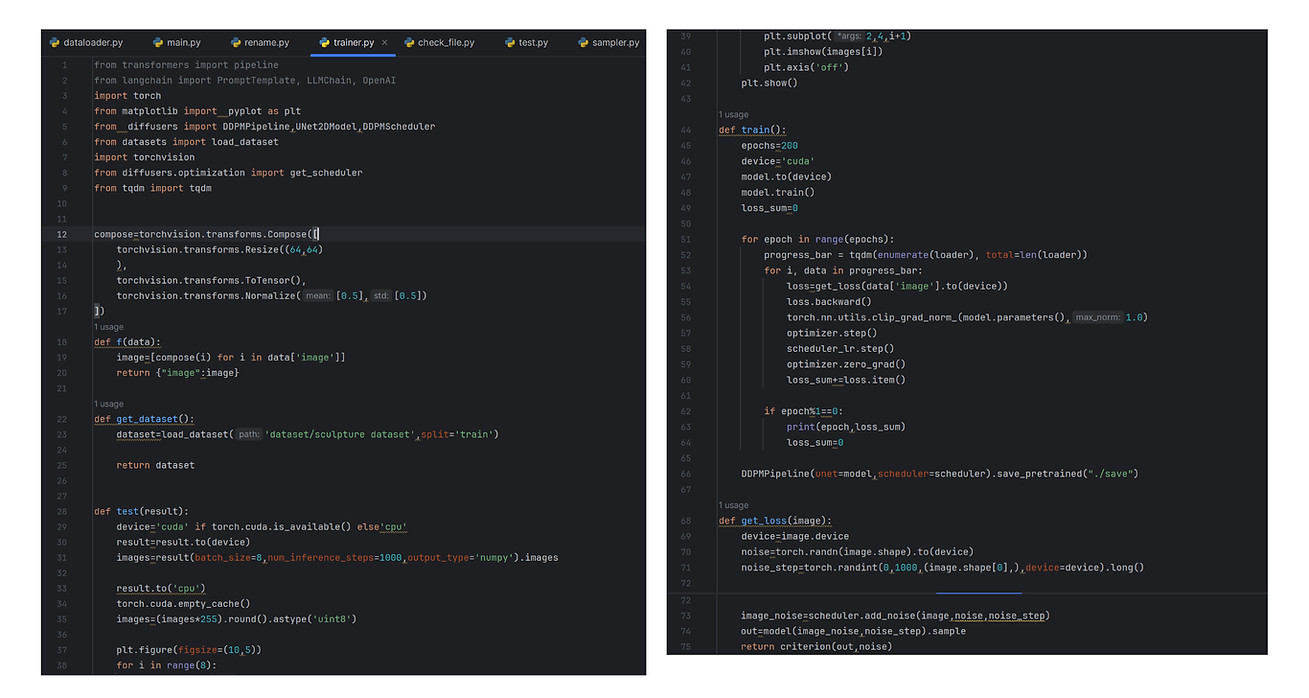Click the 'plt.show()' line

pyautogui.click(x=769, y=83)
